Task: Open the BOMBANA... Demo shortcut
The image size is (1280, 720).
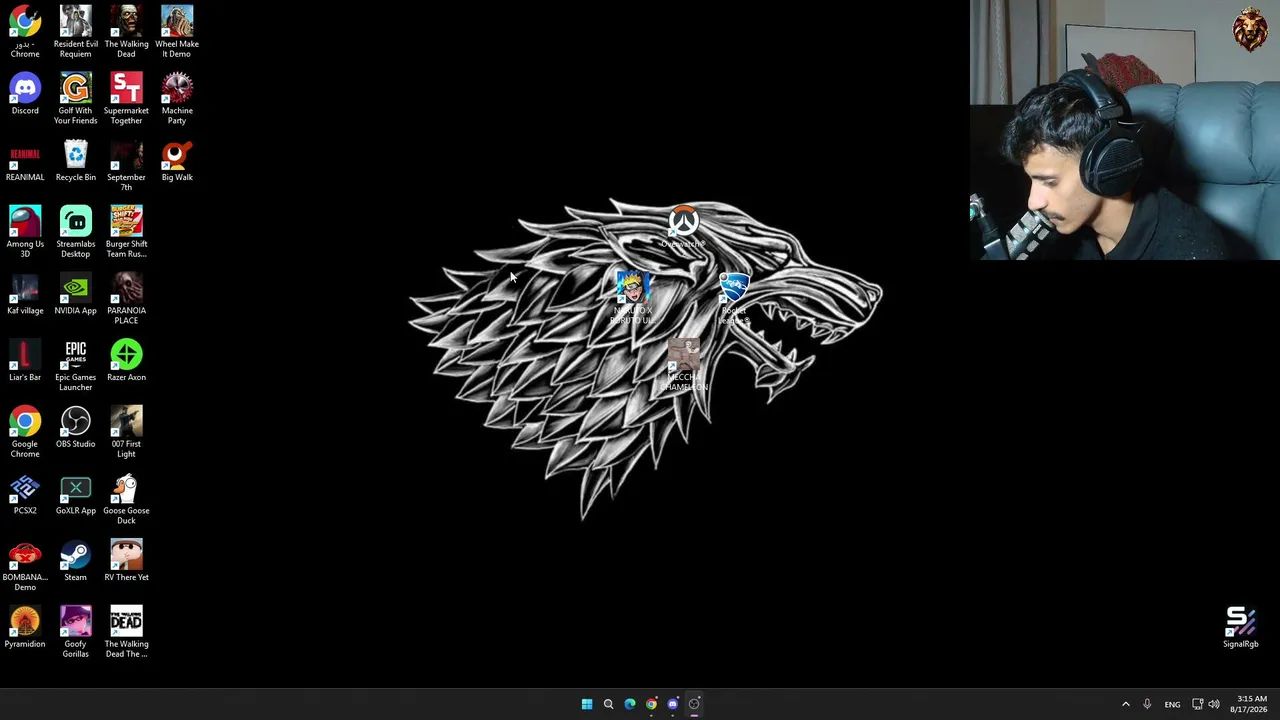Action: pos(25,565)
